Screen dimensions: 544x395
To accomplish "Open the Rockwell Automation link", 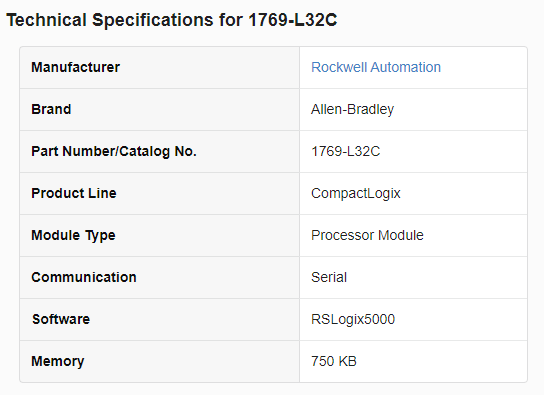I will (376, 67).
